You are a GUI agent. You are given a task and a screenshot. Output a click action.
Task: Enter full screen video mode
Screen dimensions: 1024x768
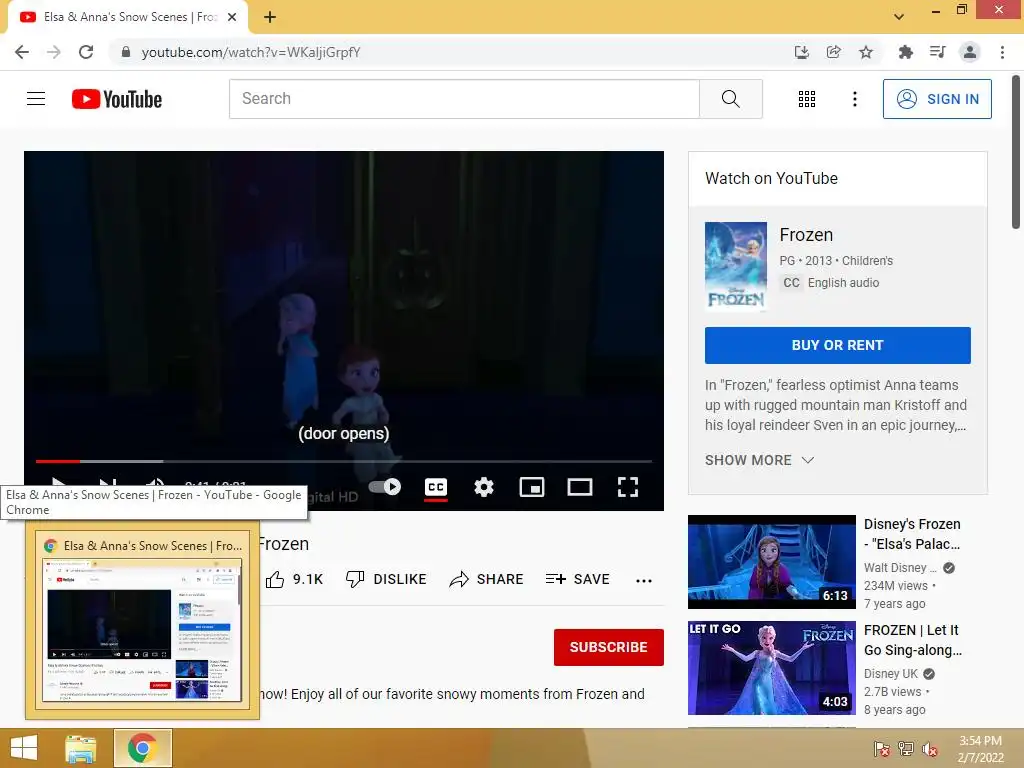pos(628,487)
